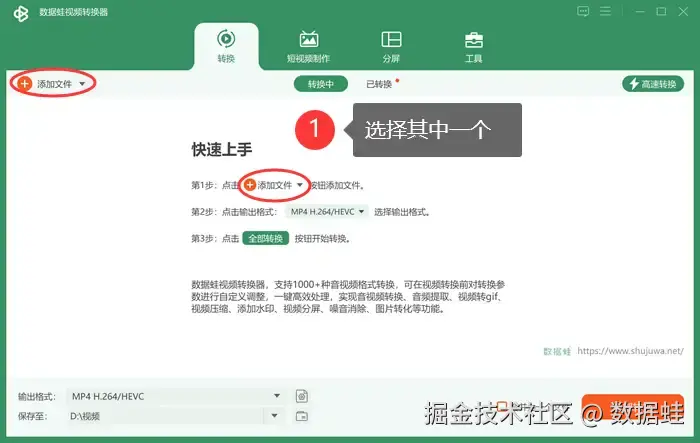This screenshot has height=443, width=700.
Task: Select the 转换中 tab
Action: pos(321,84)
